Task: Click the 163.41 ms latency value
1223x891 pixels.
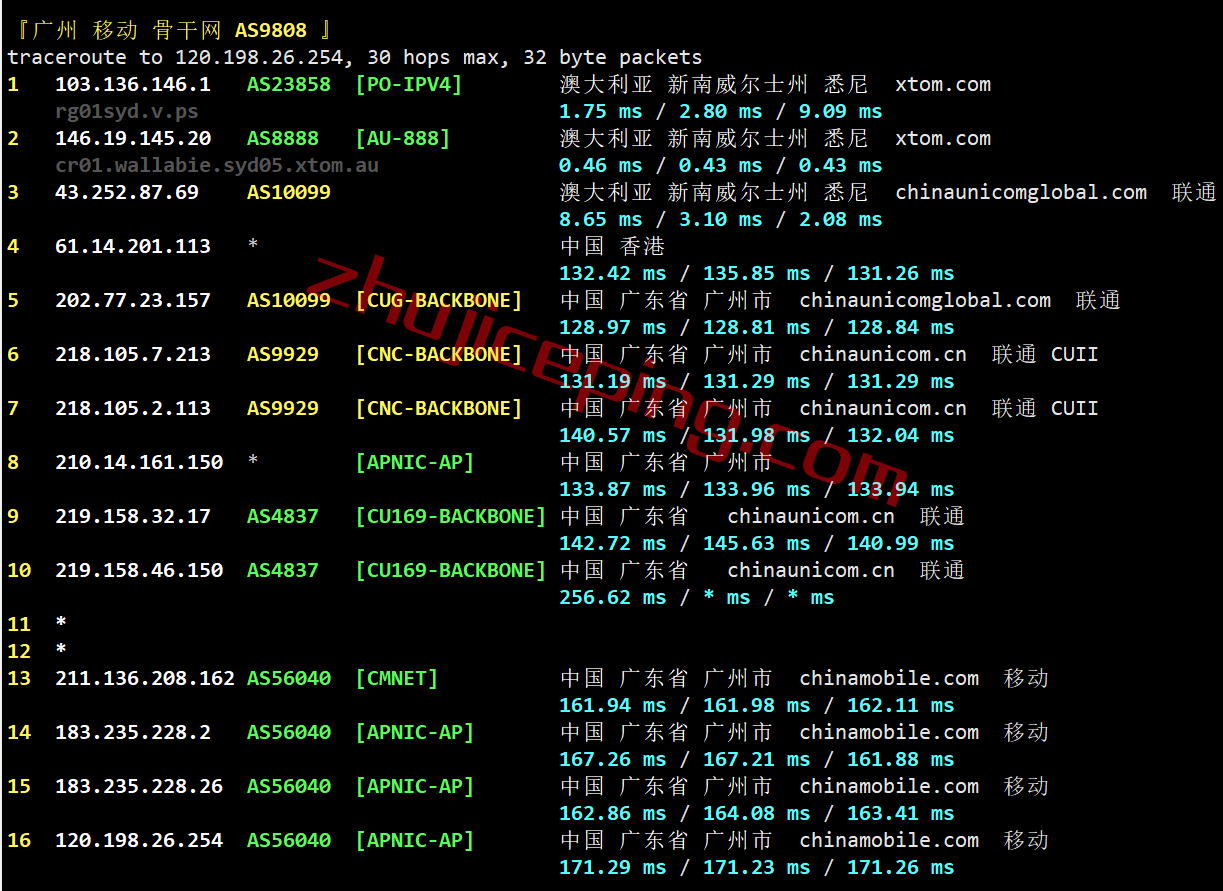Action: [901, 814]
